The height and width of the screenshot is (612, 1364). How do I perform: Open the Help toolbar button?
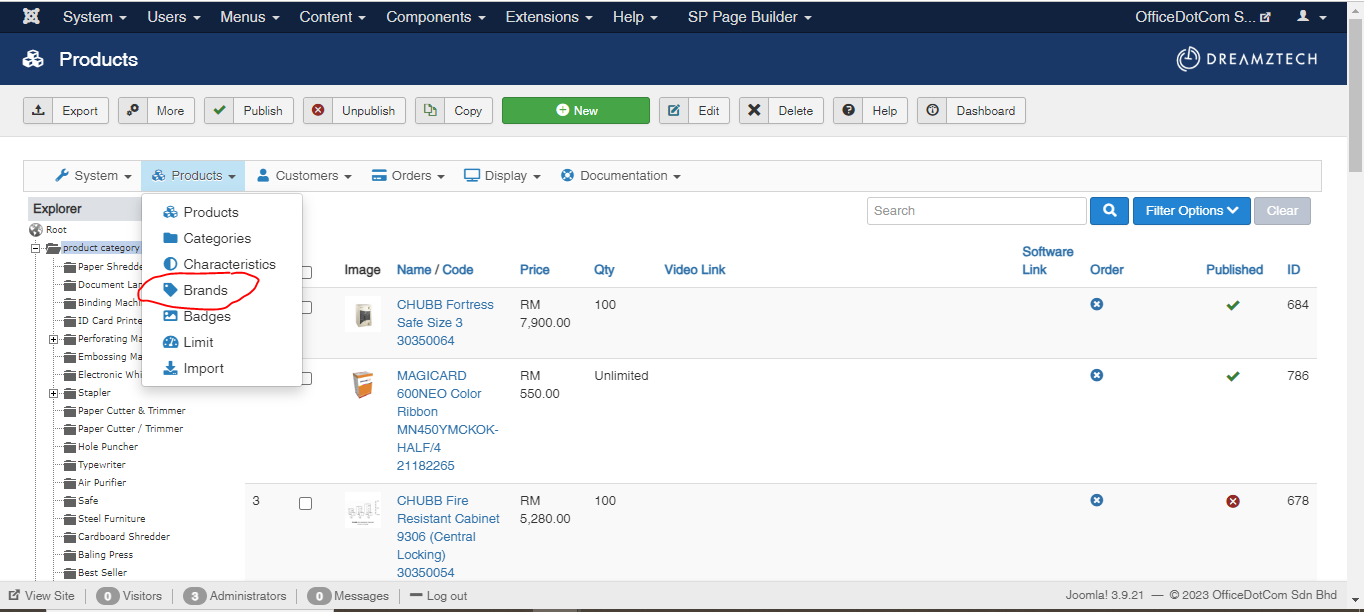(x=870, y=111)
